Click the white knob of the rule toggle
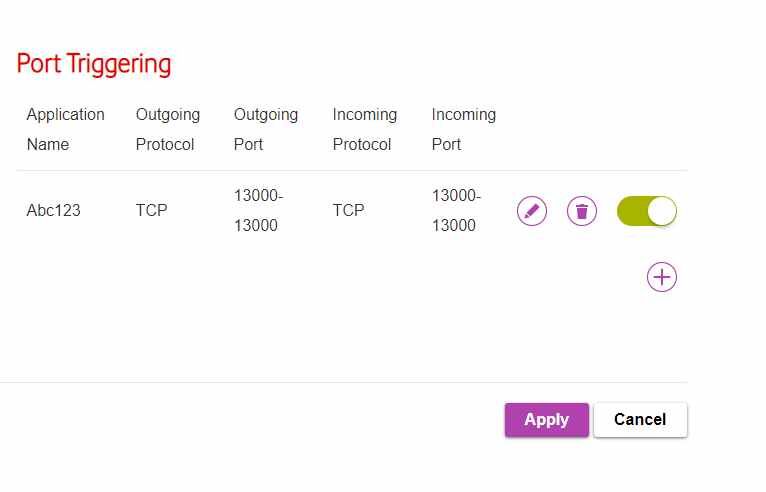Image resolution: width=766 pixels, height=492 pixels. (662, 211)
